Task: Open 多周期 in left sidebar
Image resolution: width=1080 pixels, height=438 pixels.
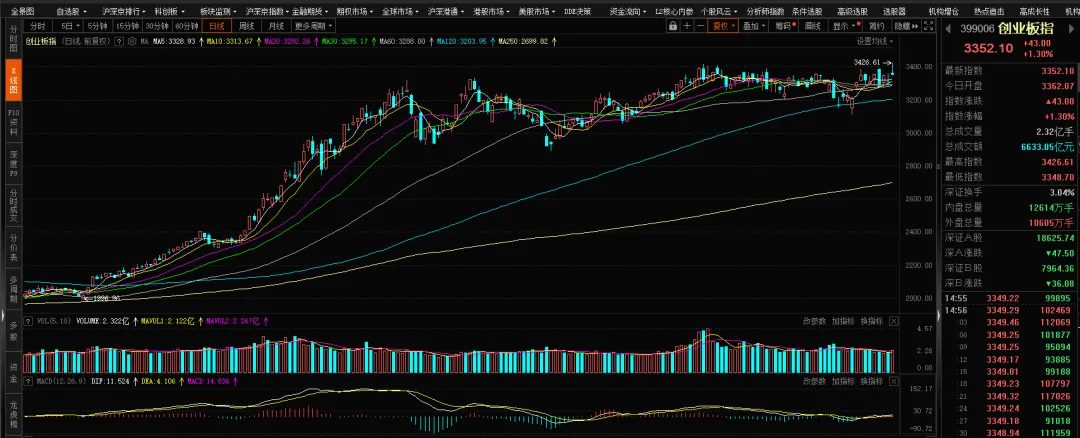Action: click(12, 288)
